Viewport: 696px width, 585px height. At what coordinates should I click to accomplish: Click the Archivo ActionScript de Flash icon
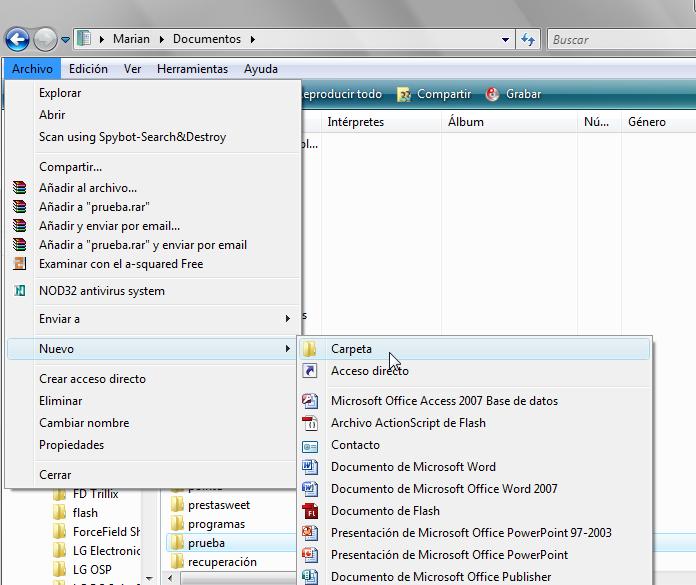[309, 423]
